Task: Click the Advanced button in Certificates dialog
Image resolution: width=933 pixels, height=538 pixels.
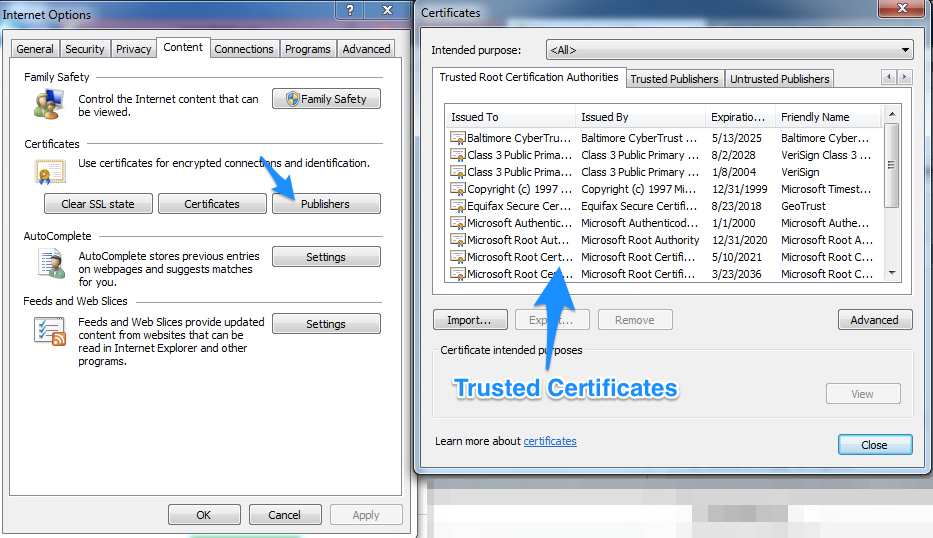Action: [875, 320]
